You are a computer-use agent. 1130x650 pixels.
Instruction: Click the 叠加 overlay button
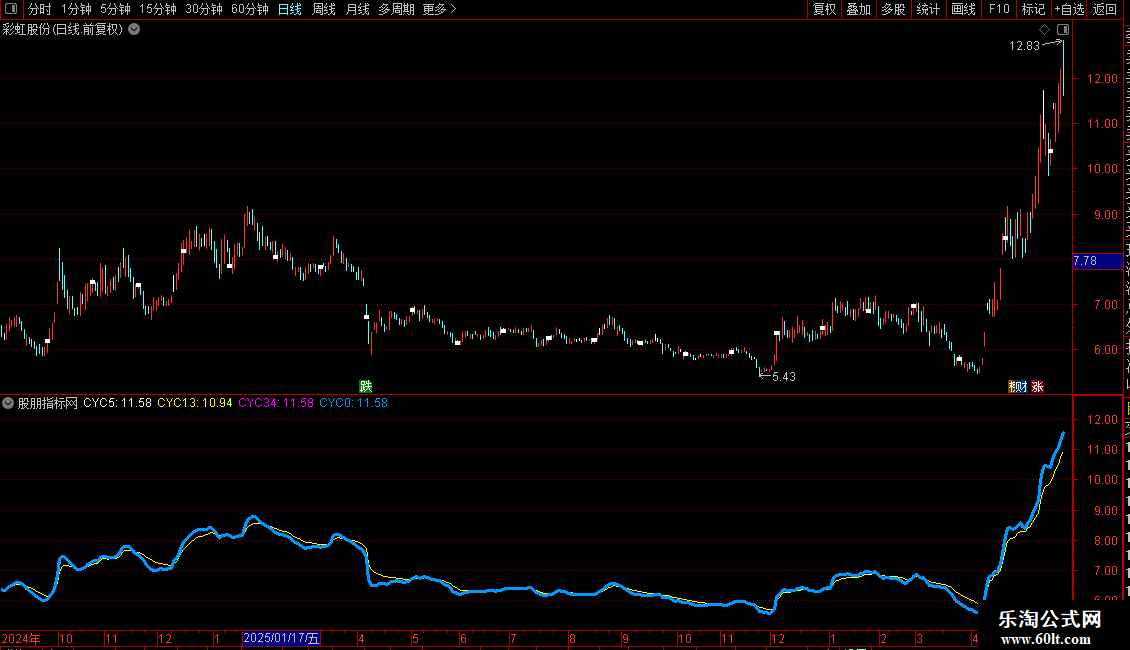858,9
